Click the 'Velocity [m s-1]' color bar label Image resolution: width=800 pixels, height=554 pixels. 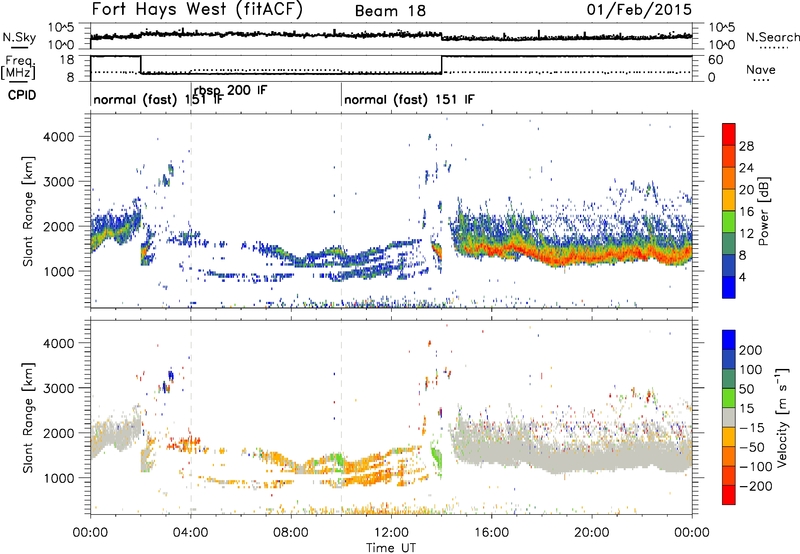pyautogui.click(x=781, y=417)
